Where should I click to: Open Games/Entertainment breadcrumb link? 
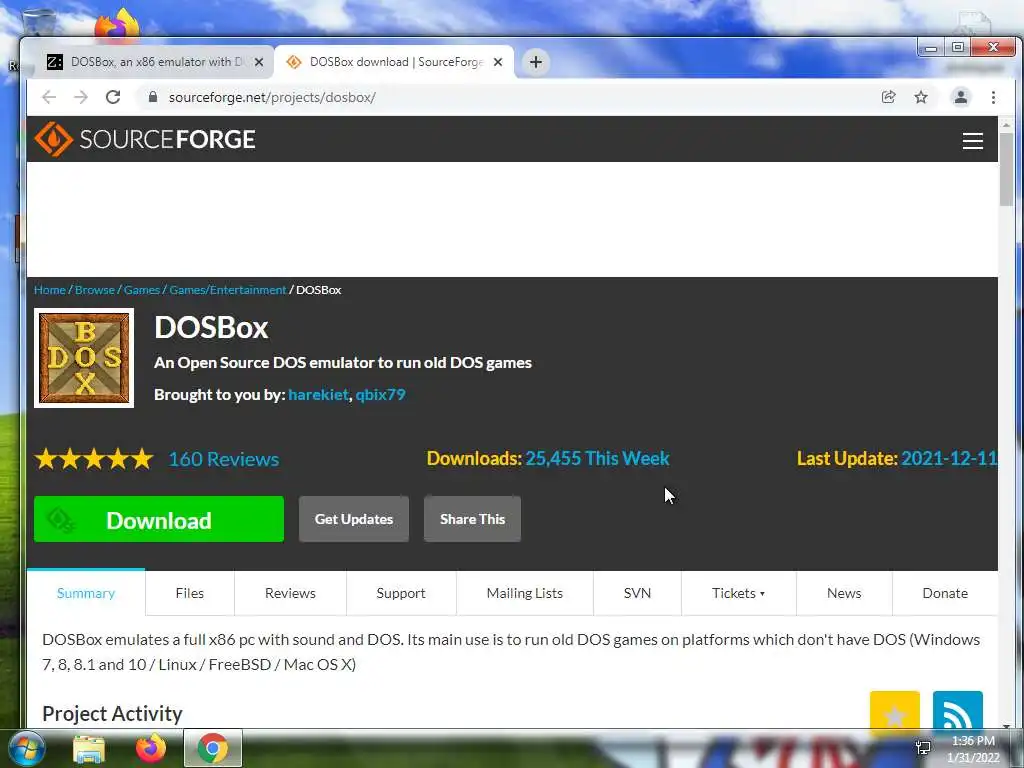(227, 289)
